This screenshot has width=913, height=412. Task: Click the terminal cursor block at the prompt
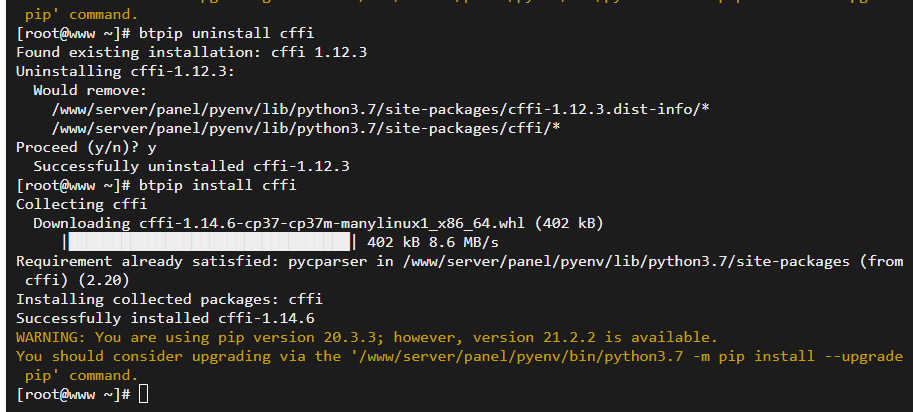click(x=143, y=394)
